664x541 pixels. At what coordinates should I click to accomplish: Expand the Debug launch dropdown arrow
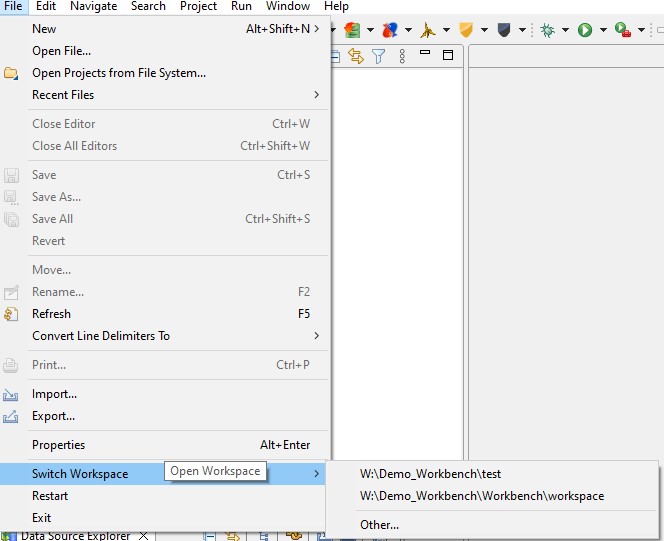pyautogui.click(x=565, y=30)
